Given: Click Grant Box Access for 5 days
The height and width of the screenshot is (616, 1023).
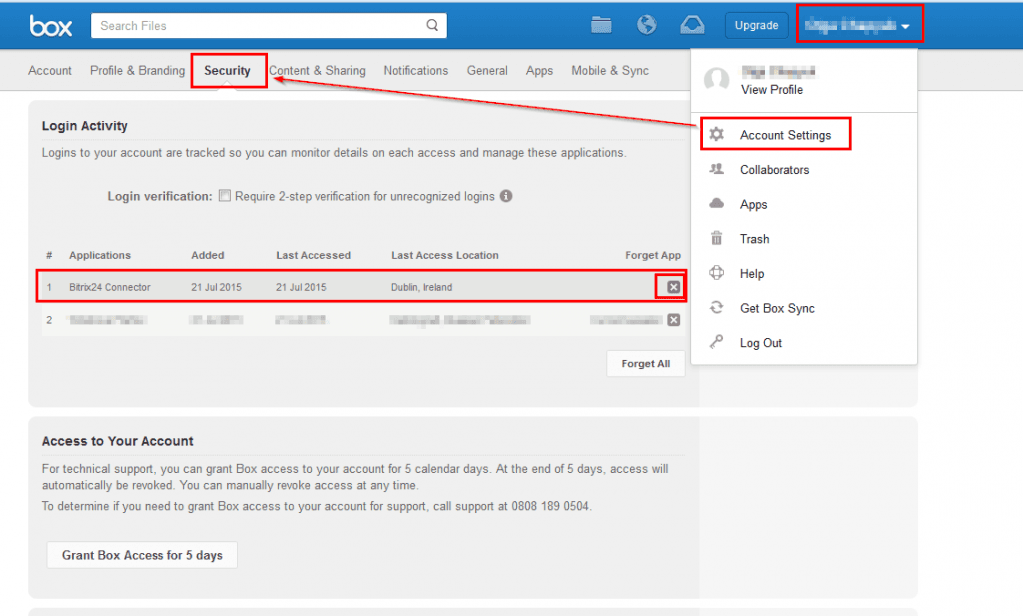Looking at the screenshot, I should pyautogui.click(x=142, y=555).
